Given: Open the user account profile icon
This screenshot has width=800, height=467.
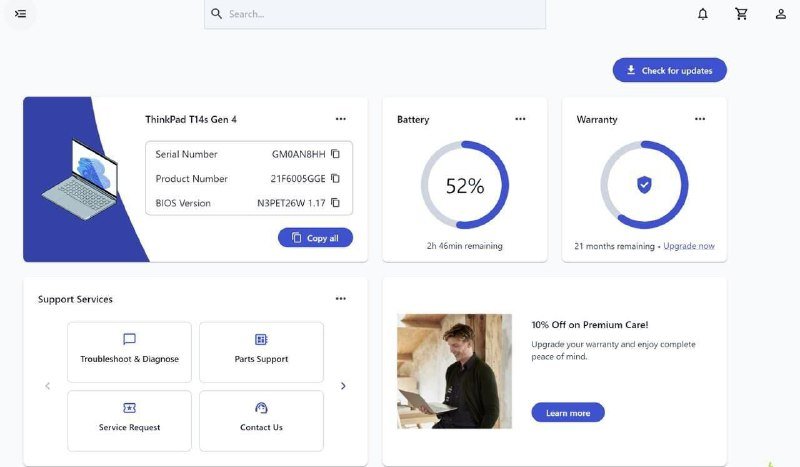Looking at the screenshot, I should pyautogui.click(x=781, y=14).
